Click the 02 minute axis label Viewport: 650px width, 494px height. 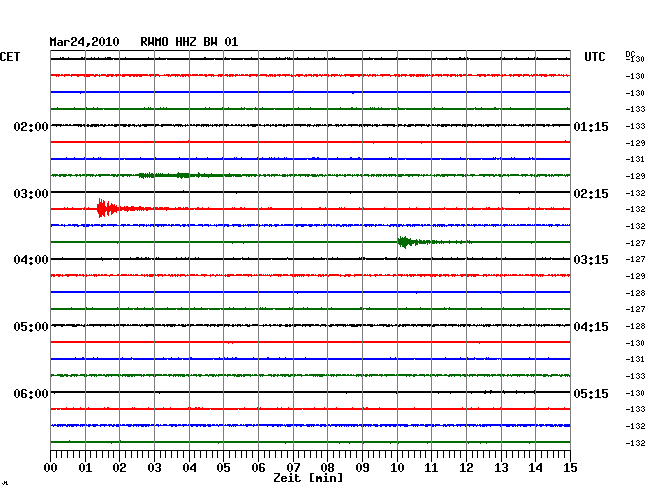119,467
